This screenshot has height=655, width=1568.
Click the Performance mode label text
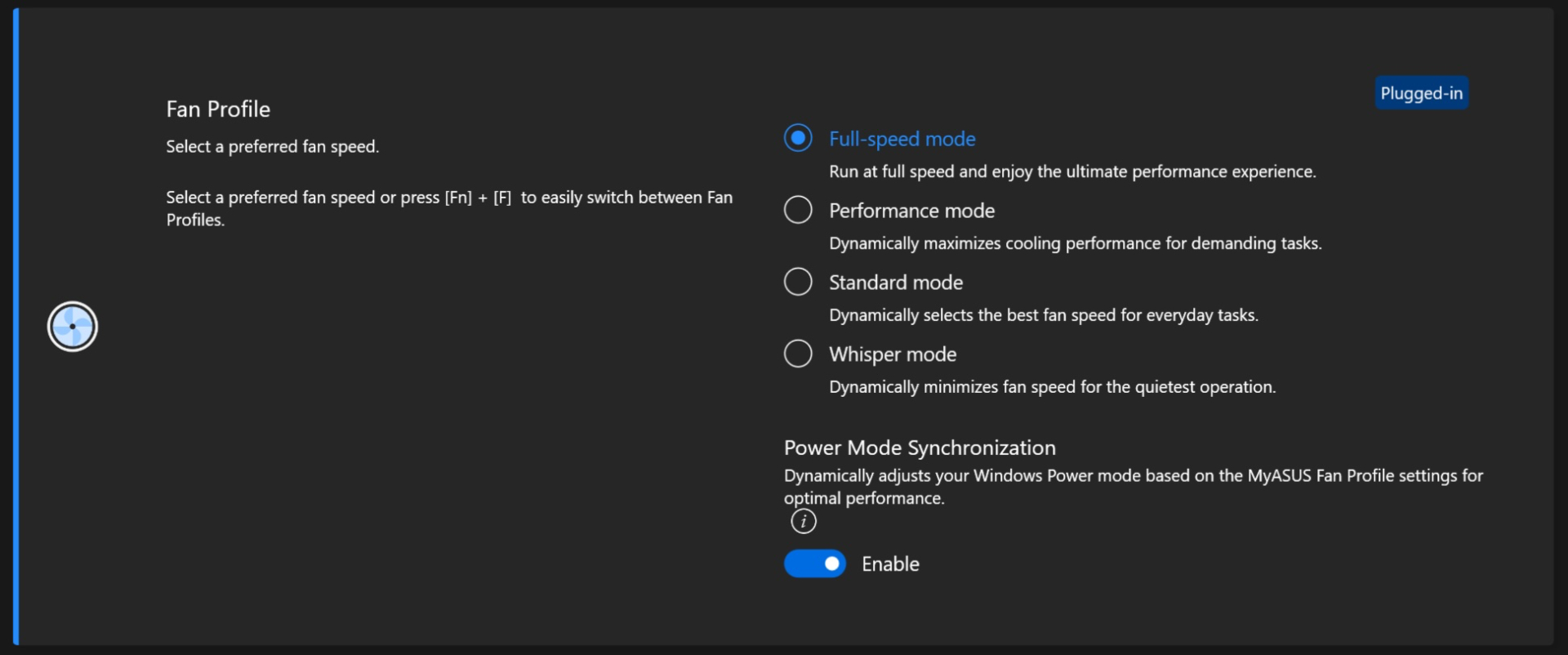click(911, 211)
